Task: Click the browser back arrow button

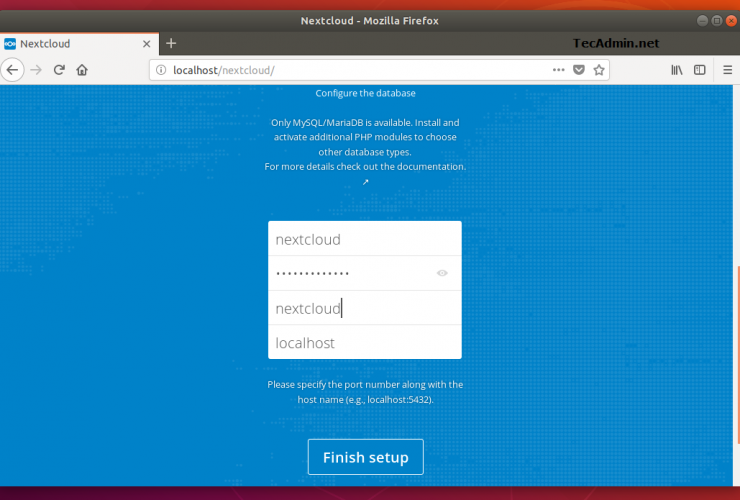Action: click(13, 70)
